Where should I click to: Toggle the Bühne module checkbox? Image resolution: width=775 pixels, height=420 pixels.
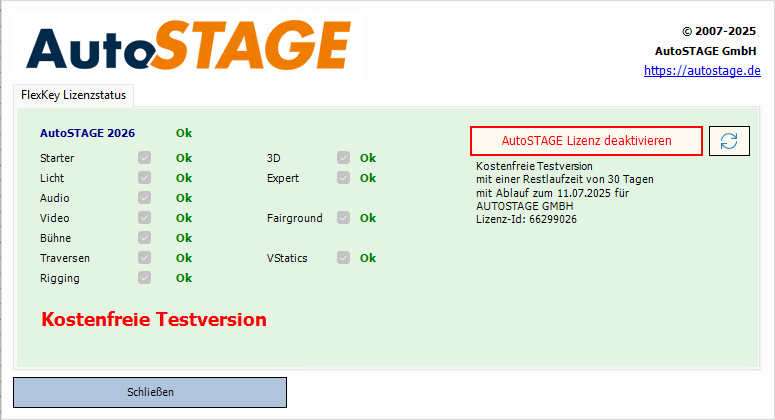pyautogui.click(x=144, y=238)
